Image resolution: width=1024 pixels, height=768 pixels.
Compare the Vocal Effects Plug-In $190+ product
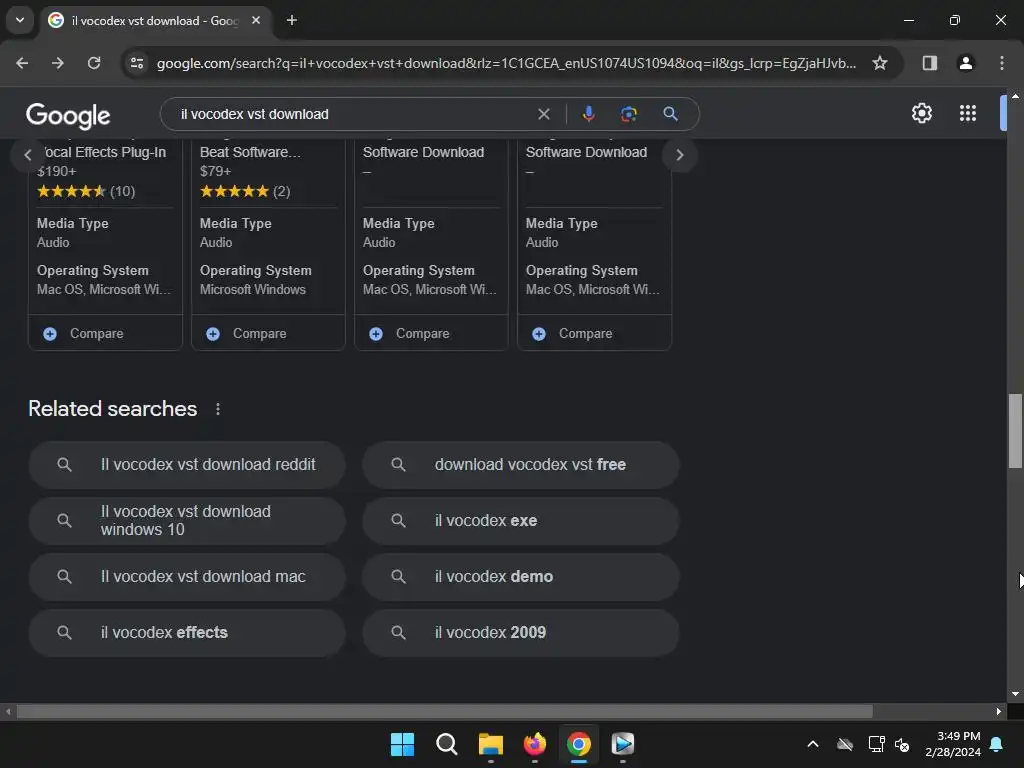pyautogui.click(x=105, y=334)
